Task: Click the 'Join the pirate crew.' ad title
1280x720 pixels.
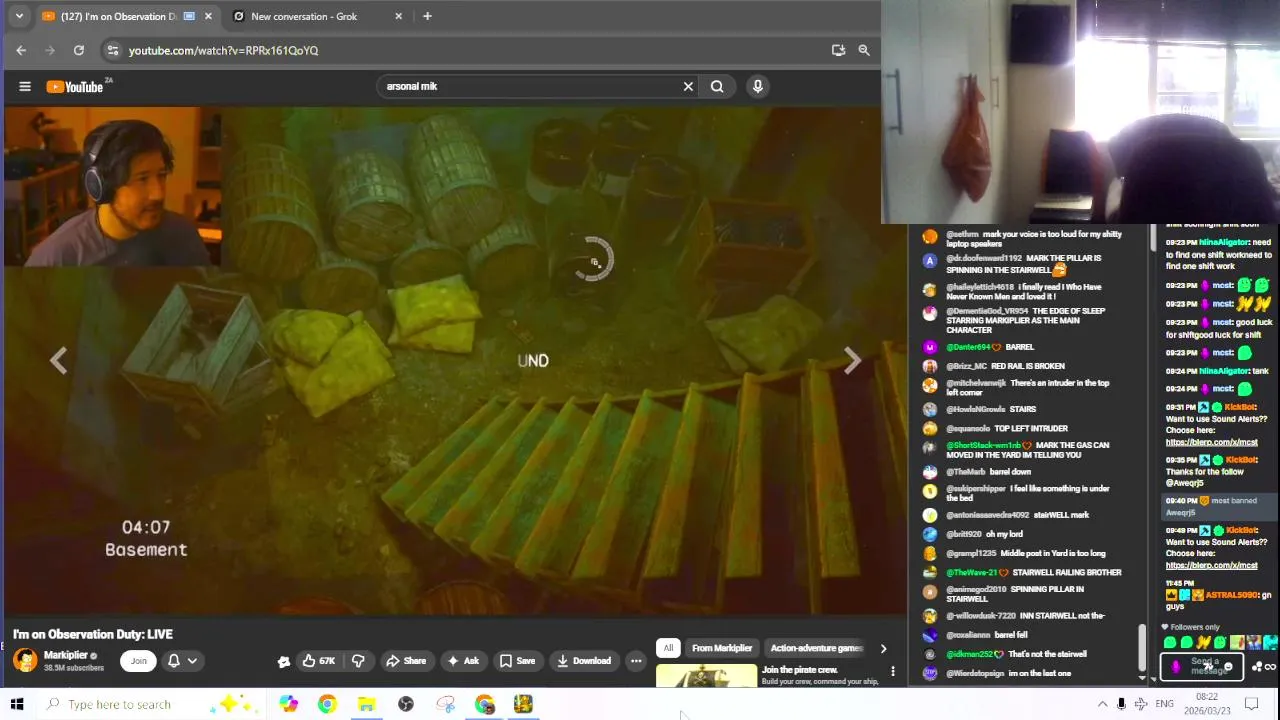Action: coord(800,670)
